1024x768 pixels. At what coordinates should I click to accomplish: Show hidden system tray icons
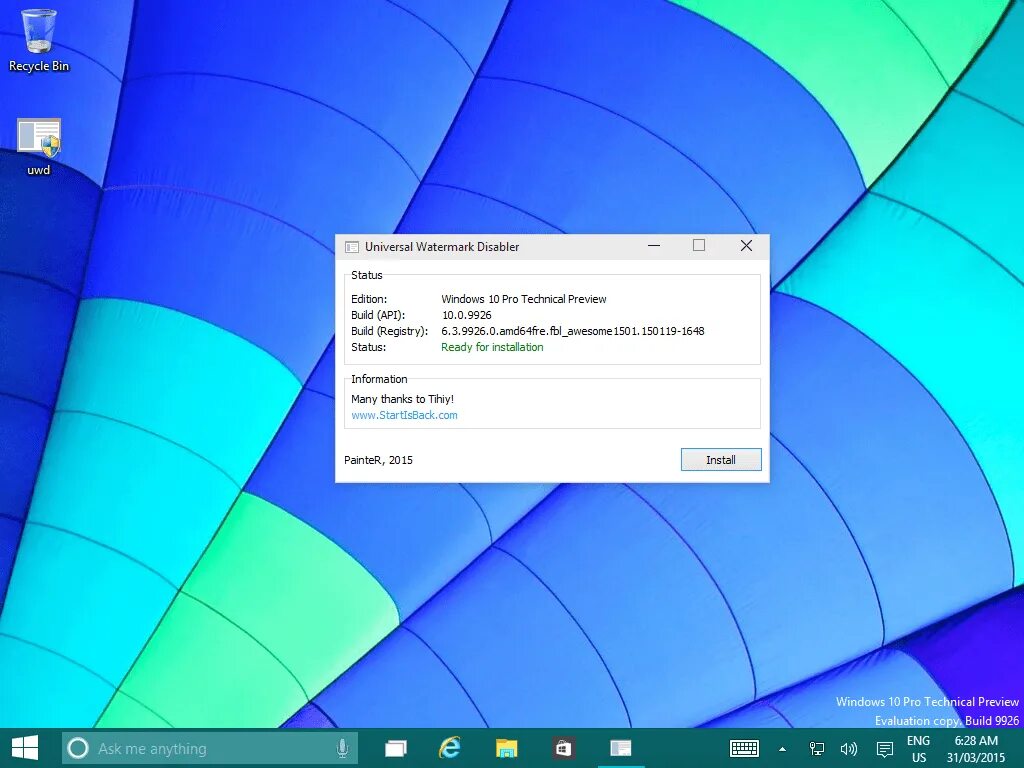click(782, 749)
